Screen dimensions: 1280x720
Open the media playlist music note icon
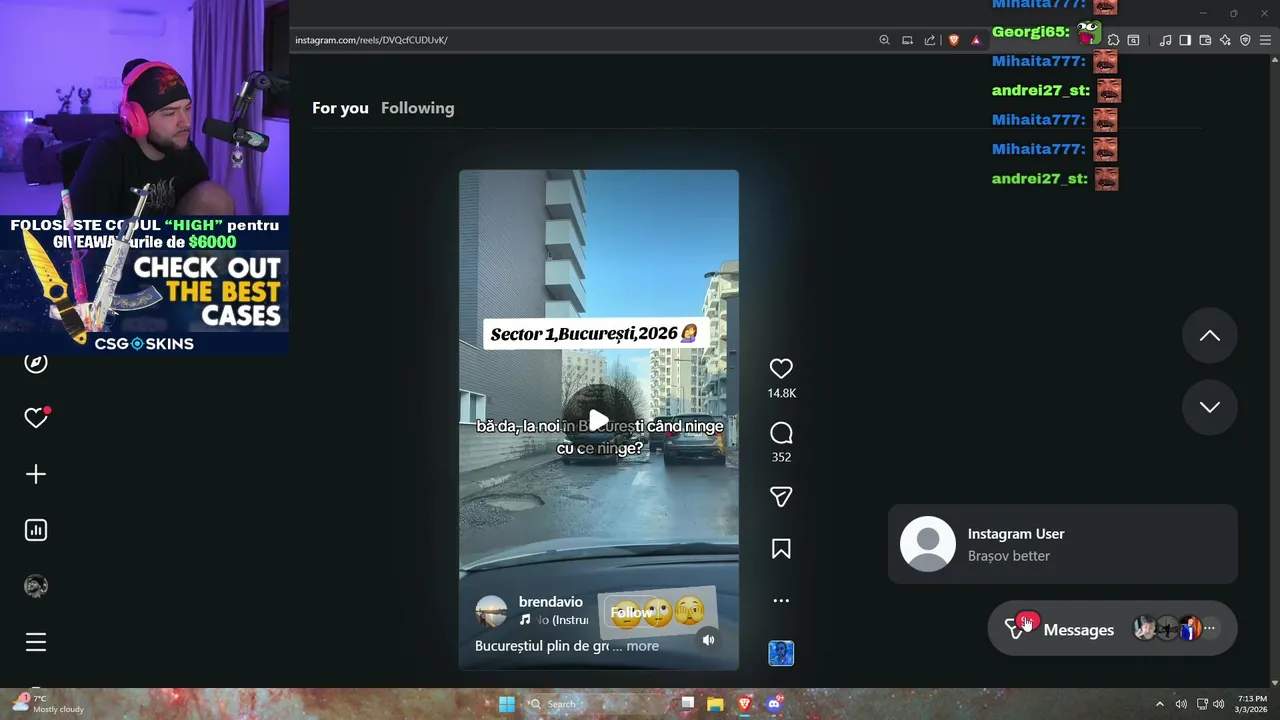[x=1165, y=40]
